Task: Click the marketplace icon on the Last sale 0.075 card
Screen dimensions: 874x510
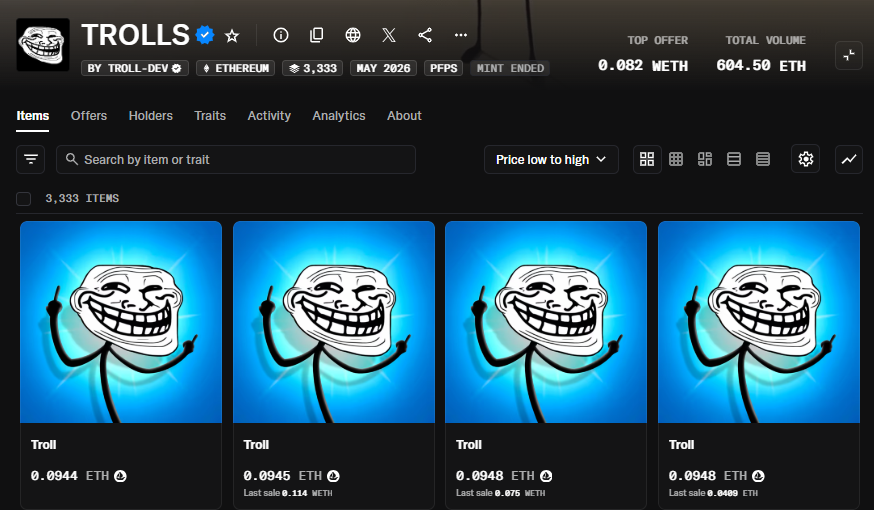Action: tap(546, 476)
